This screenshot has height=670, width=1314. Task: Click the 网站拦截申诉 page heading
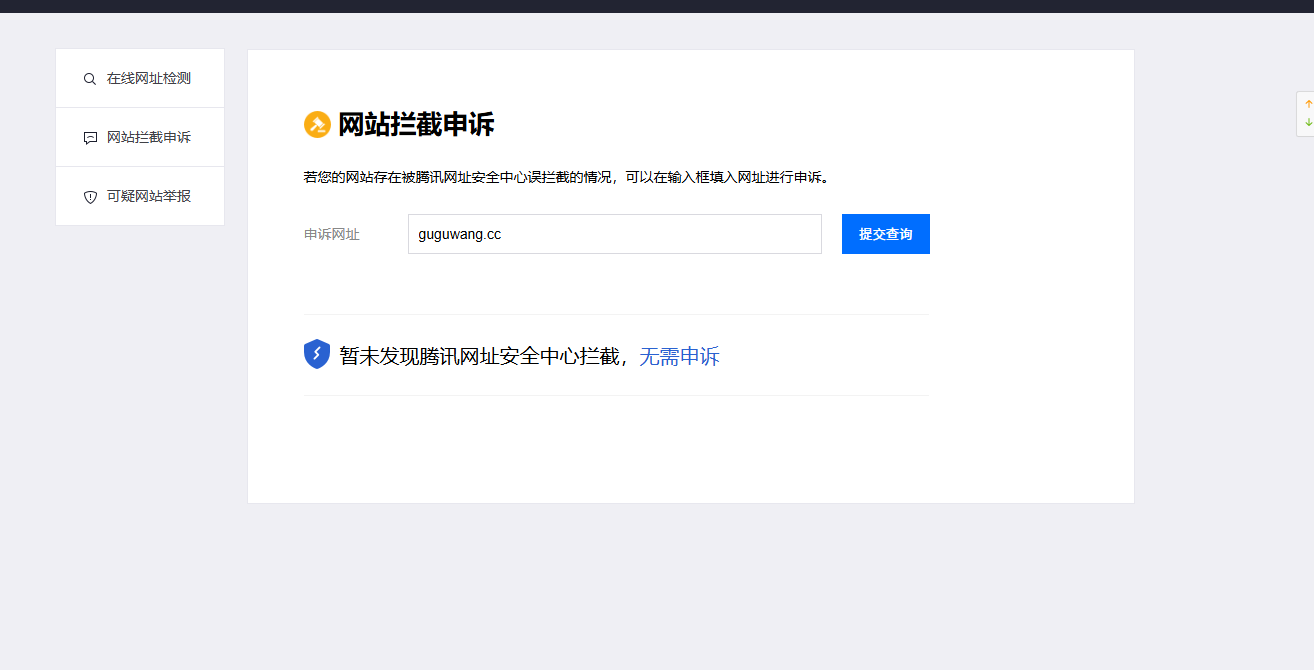pyautogui.click(x=416, y=125)
